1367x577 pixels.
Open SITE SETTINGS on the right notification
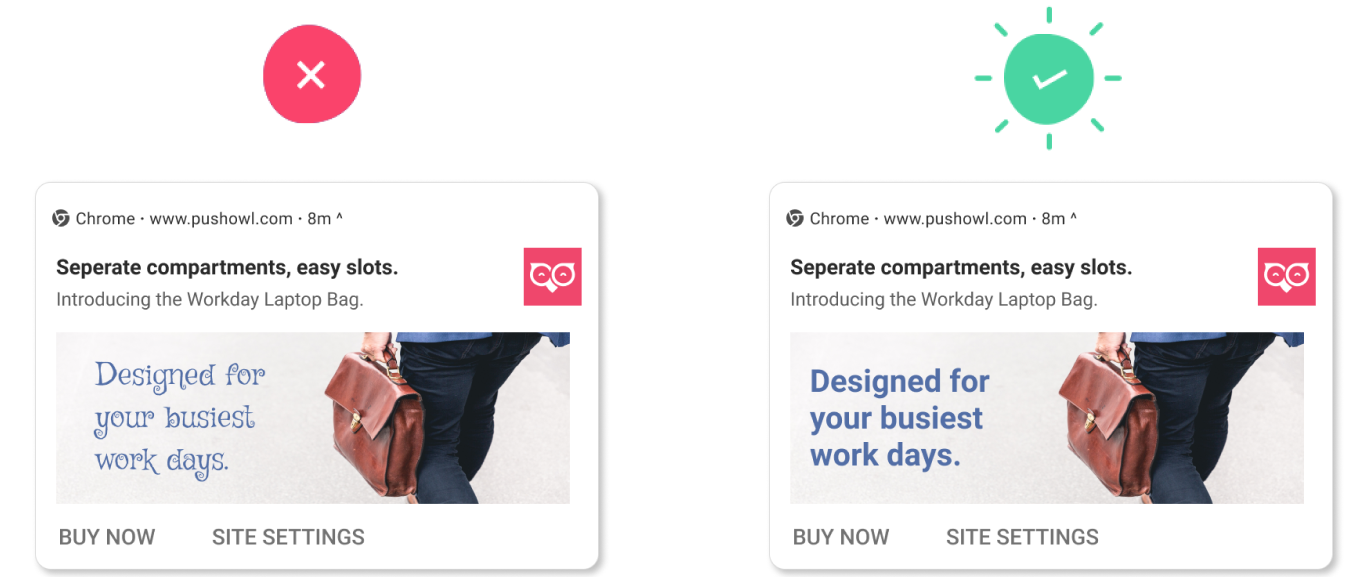click(x=1023, y=537)
